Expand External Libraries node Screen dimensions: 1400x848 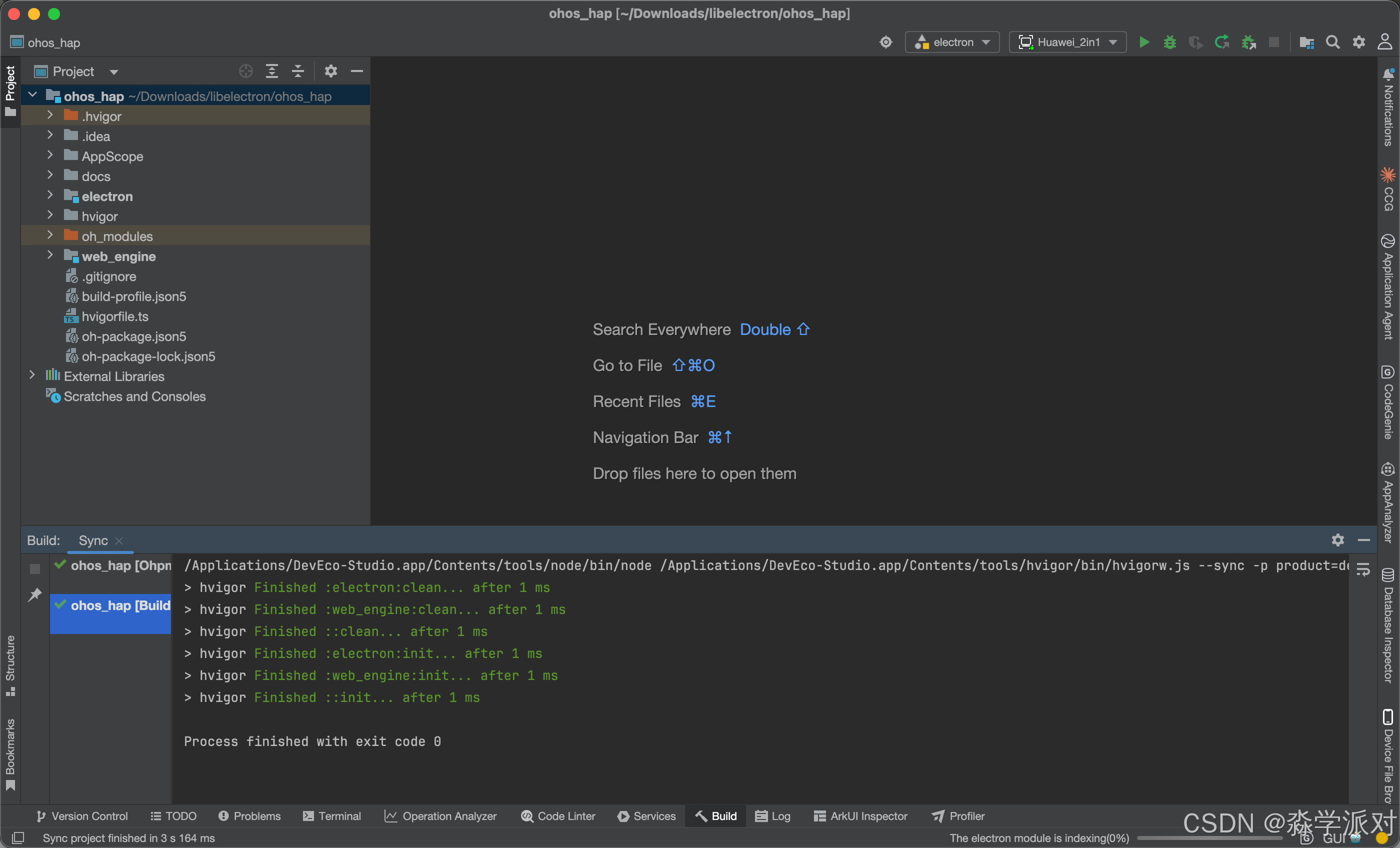click(32, 375)
